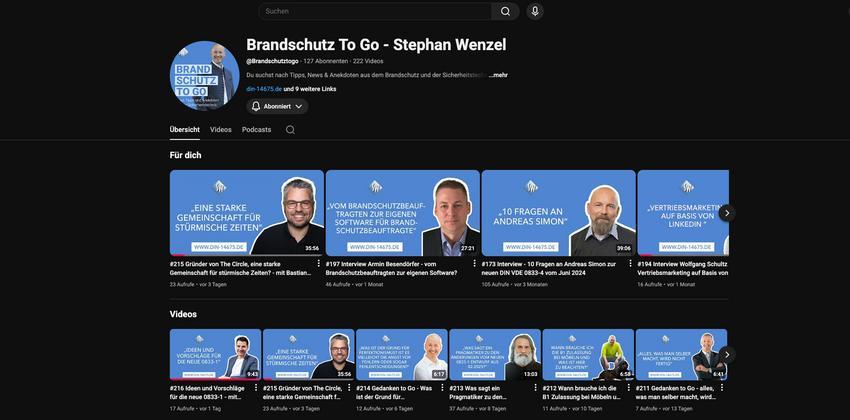Switch to the Übersicht tab

click(184, 130)
